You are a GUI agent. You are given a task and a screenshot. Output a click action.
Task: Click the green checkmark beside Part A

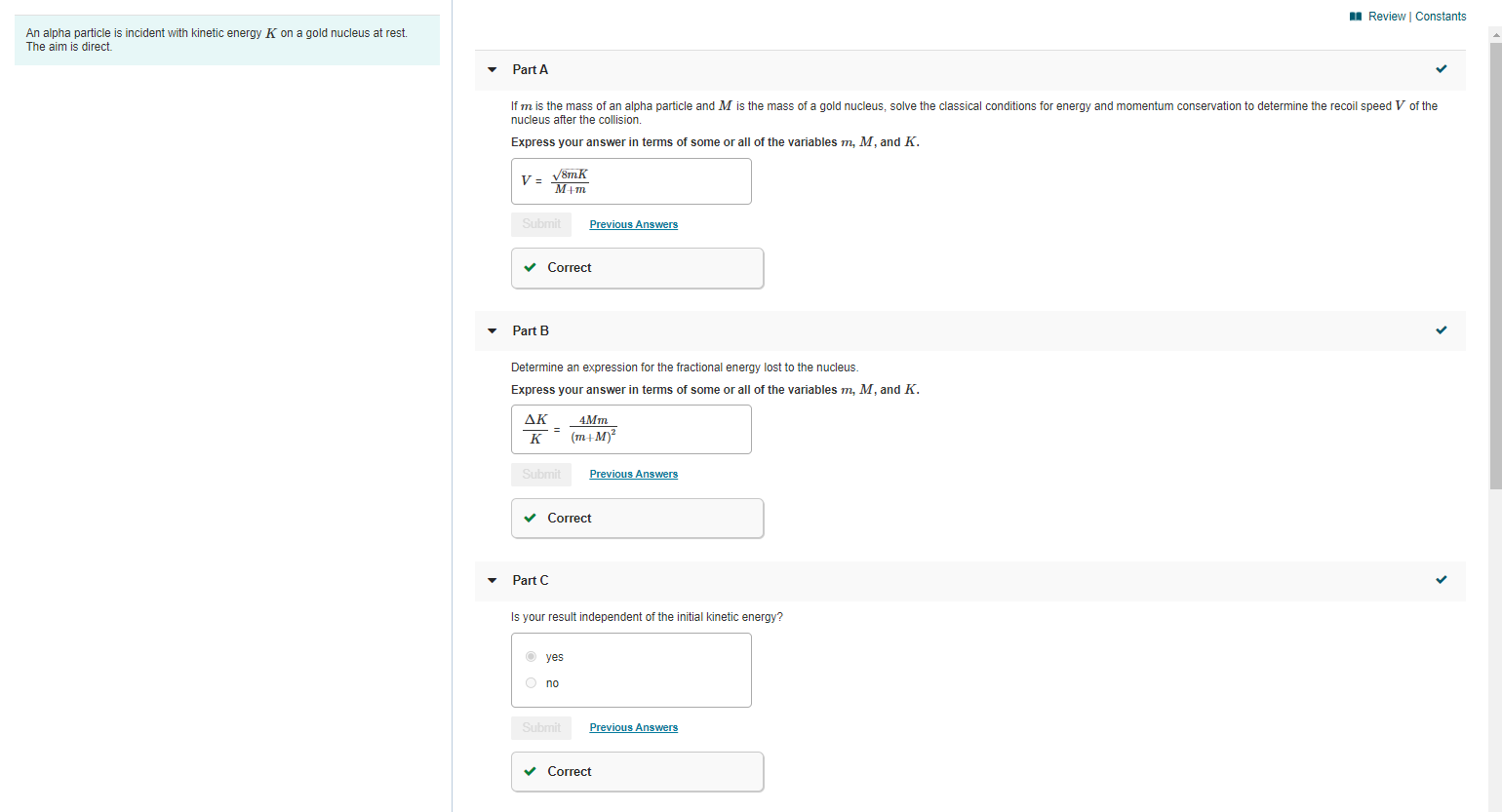(x=1441, y=69)
